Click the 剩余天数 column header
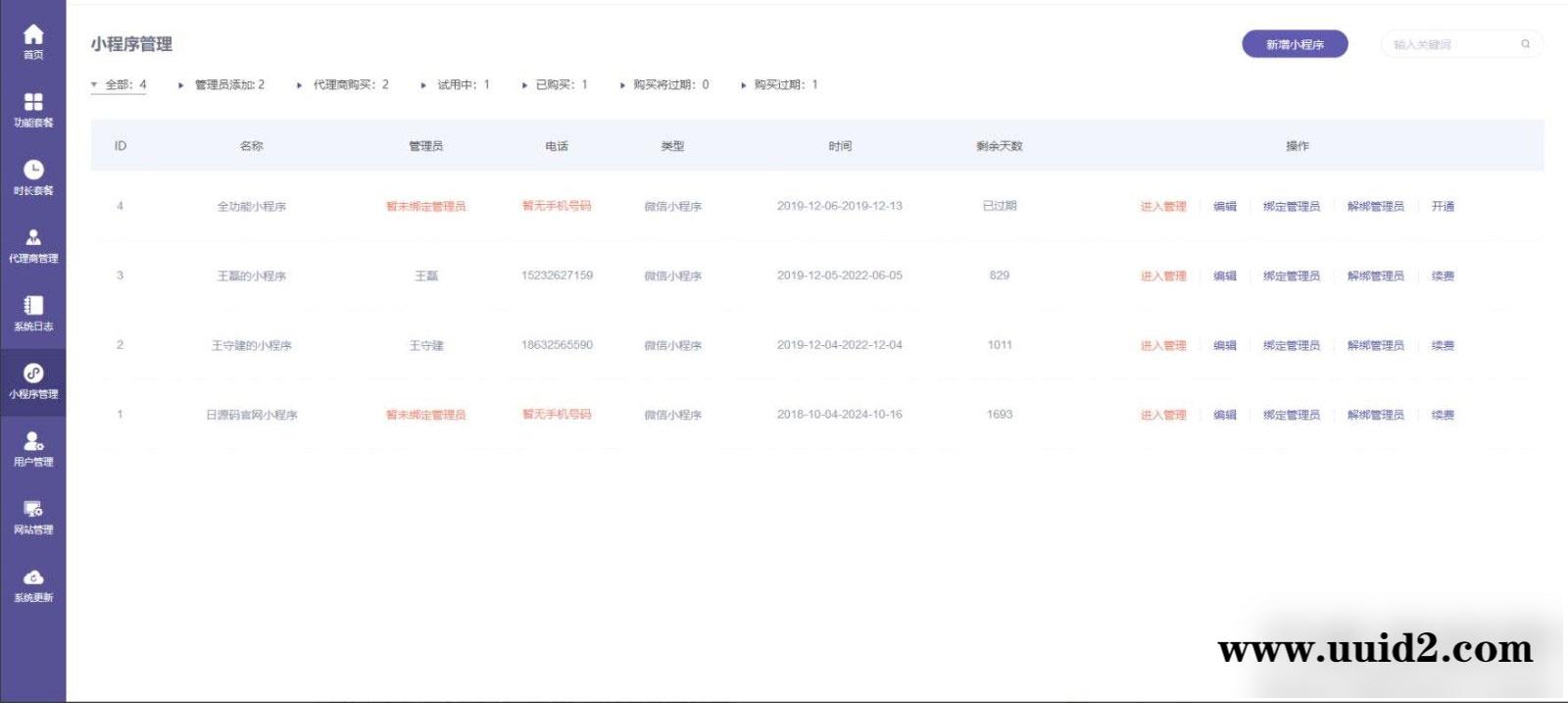The width and height of the screenshot is (1568, 703). pyautogui.click(x=1000, y=146)
